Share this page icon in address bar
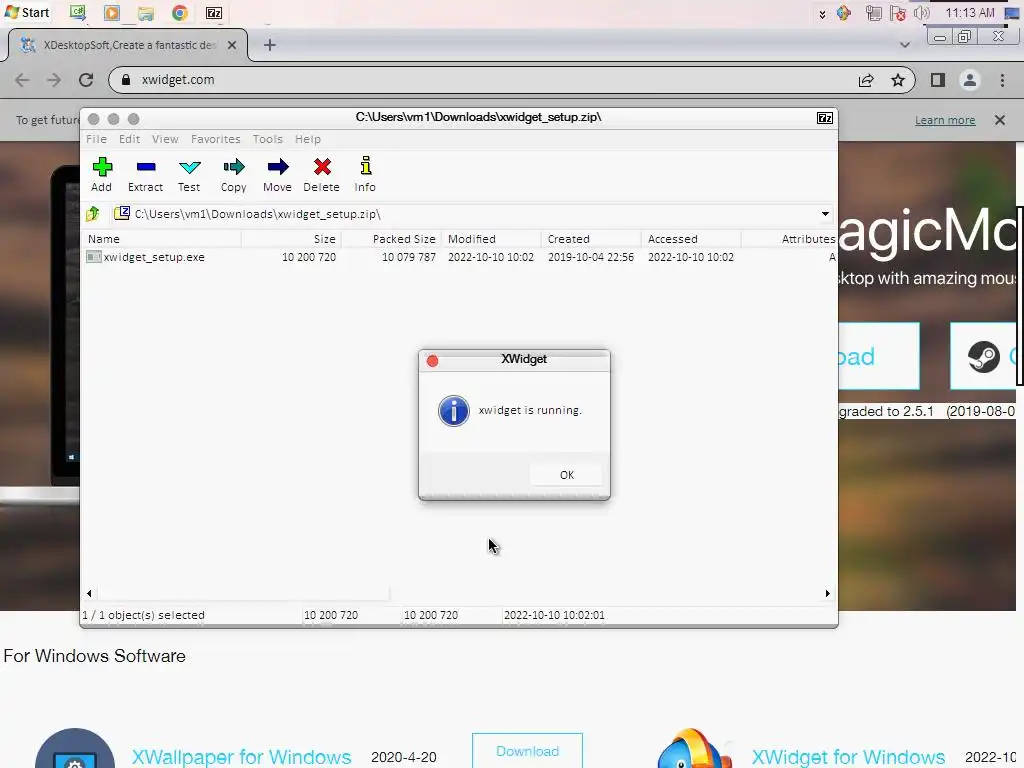This screenshot has height=768, width=1024. (x=866, y=80)
